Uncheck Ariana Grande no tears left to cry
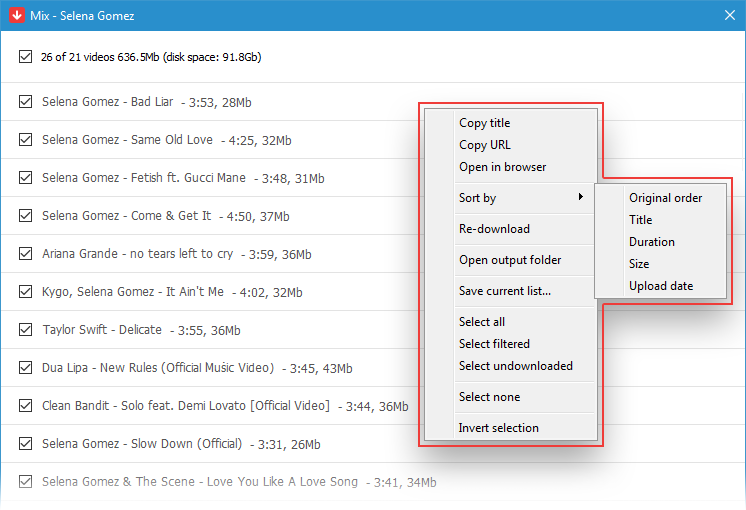Screen dimensions: 746x510 (x=25, y=254)
